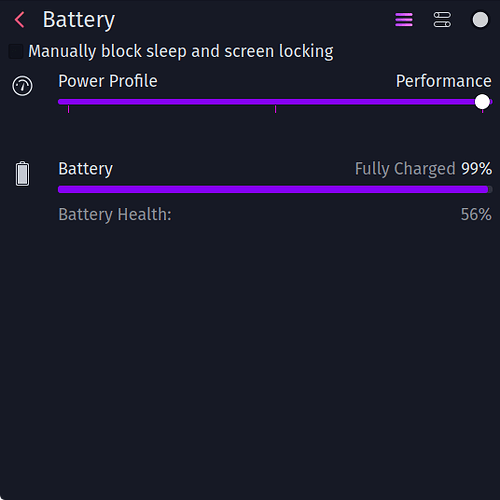Click the 'Battery' page title

pos(79,20)
